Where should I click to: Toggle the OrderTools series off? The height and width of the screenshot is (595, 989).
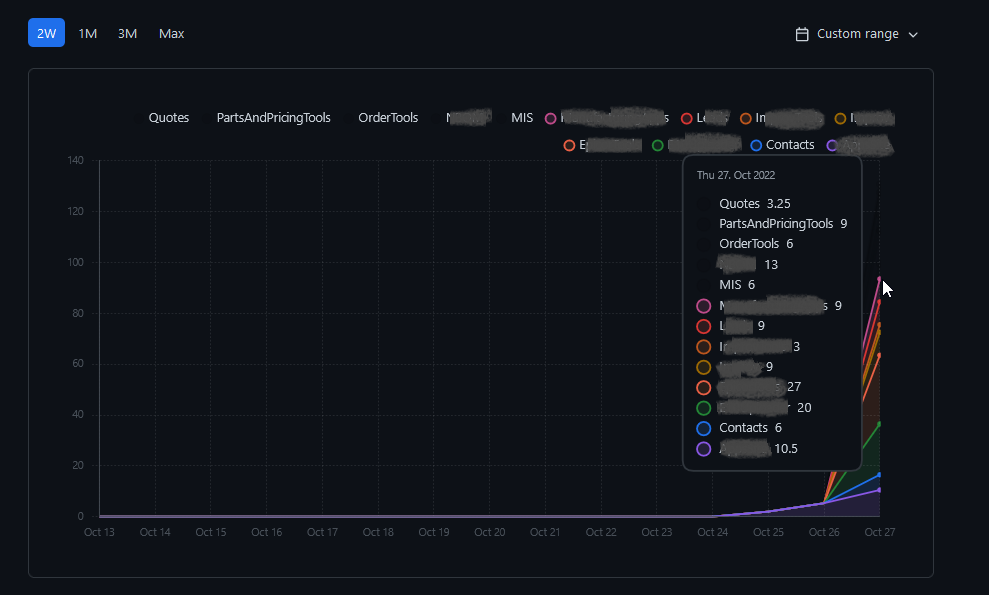click(x=388, y=117)
